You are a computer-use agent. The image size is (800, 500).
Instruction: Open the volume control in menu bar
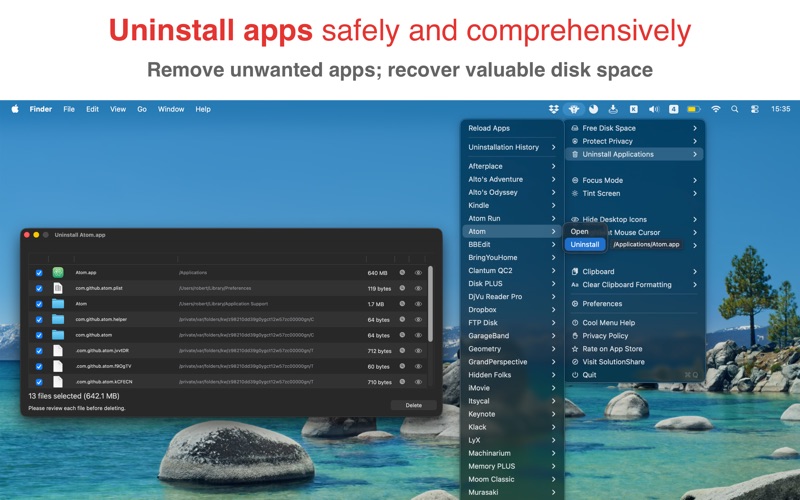click(x=654, y=109)
